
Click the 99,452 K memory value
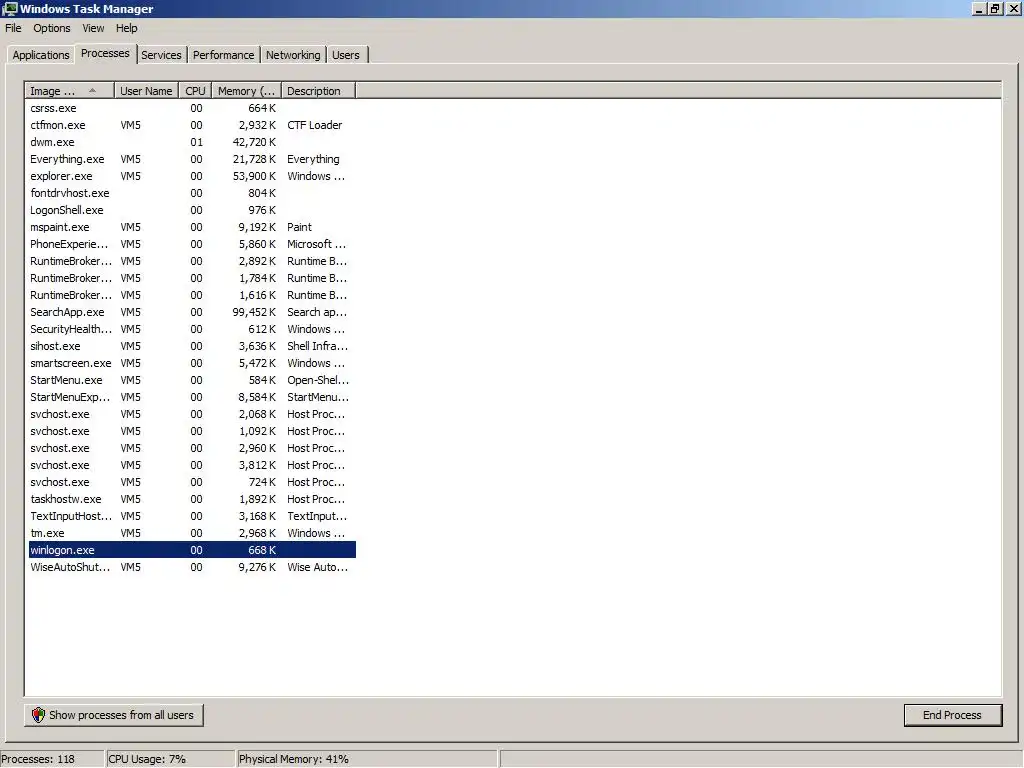(x=254, y=312)
